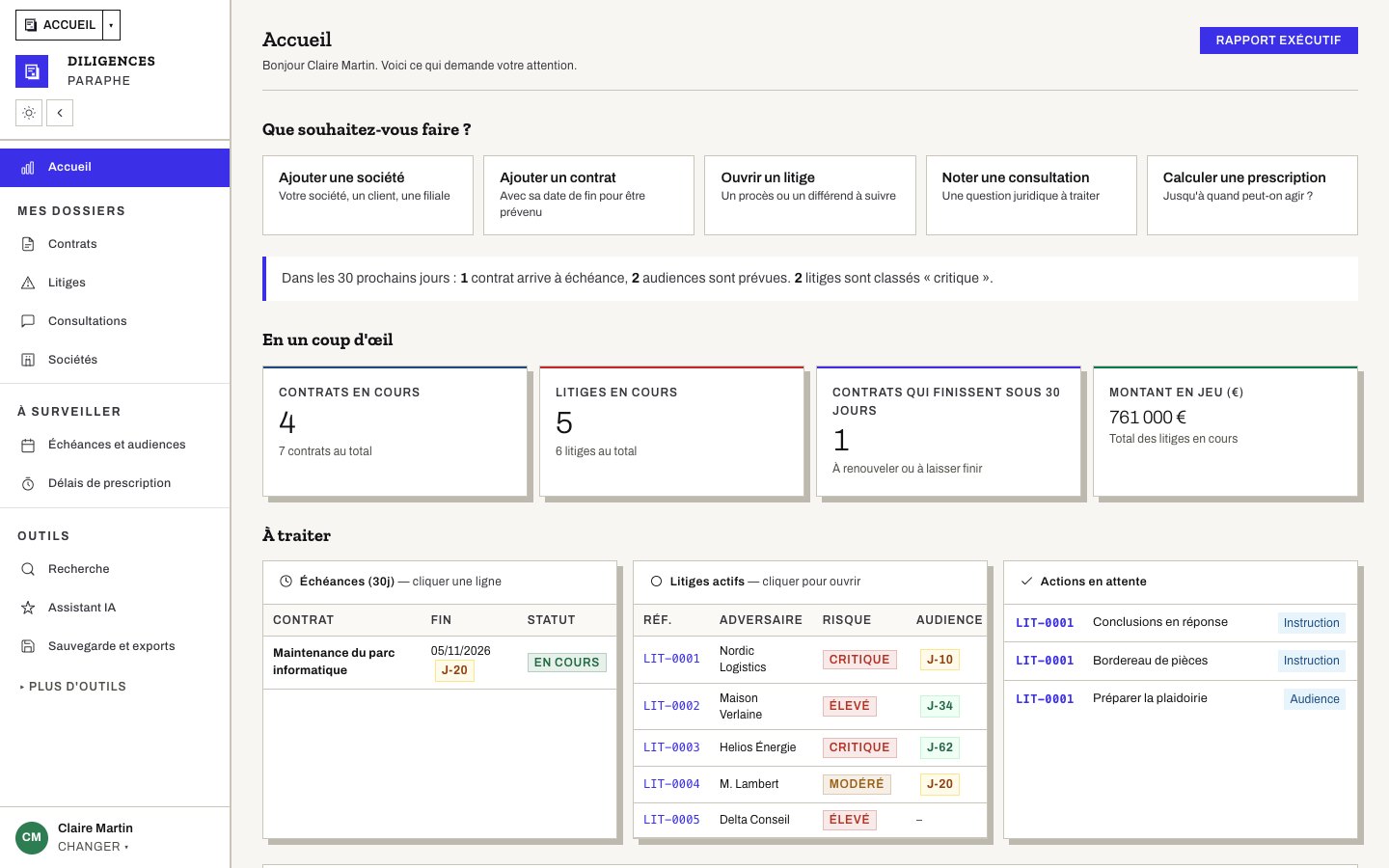Select the Ouvrir un litige card
Screen dimensions: 1389x868
[x=810, y=195]
